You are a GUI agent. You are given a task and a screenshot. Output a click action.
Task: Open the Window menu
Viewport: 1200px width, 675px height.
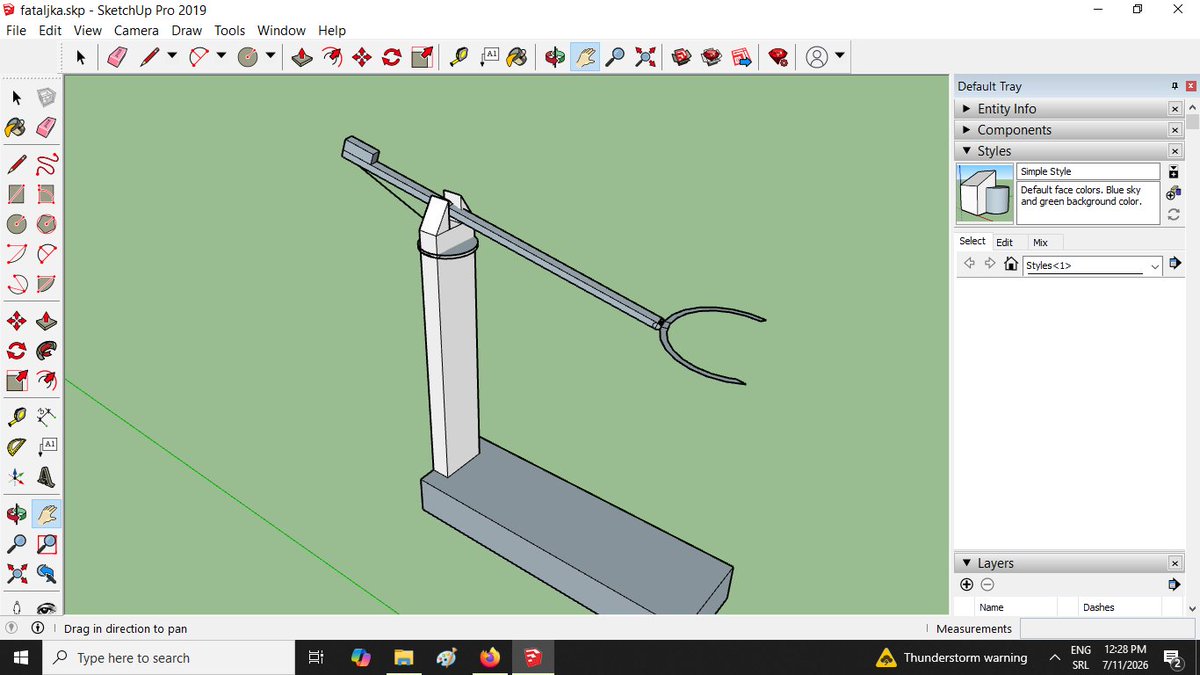[x=281, y=31]
